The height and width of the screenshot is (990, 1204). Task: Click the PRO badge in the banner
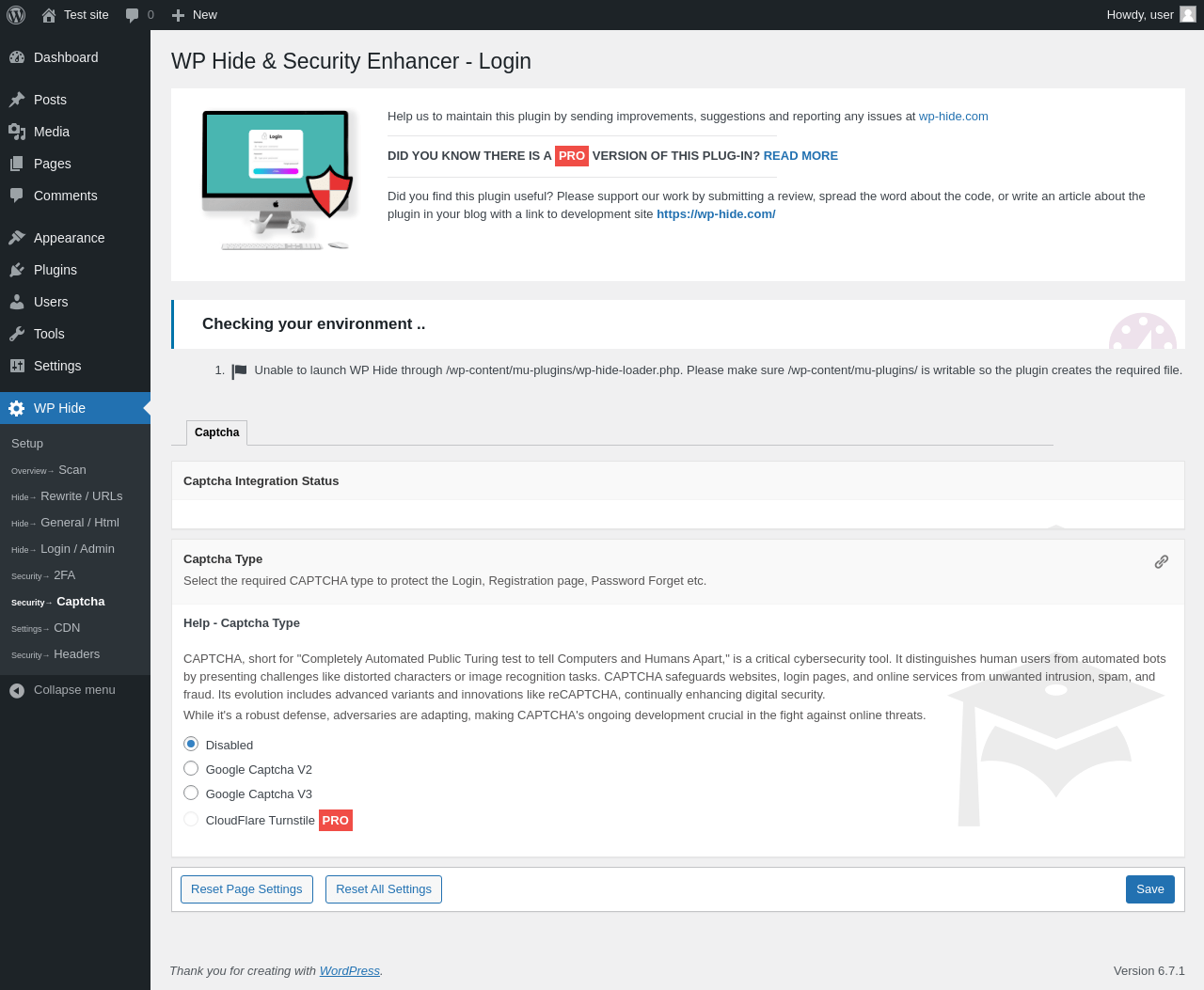[x=572, y=156]
